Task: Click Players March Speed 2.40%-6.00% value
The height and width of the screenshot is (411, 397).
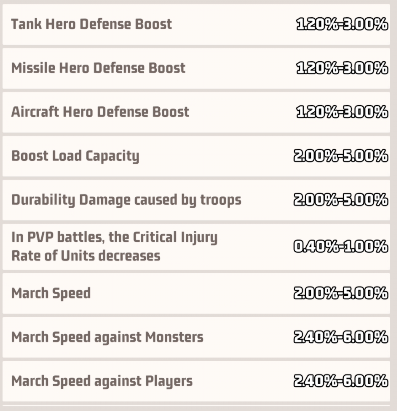Action: click(341, 381)
